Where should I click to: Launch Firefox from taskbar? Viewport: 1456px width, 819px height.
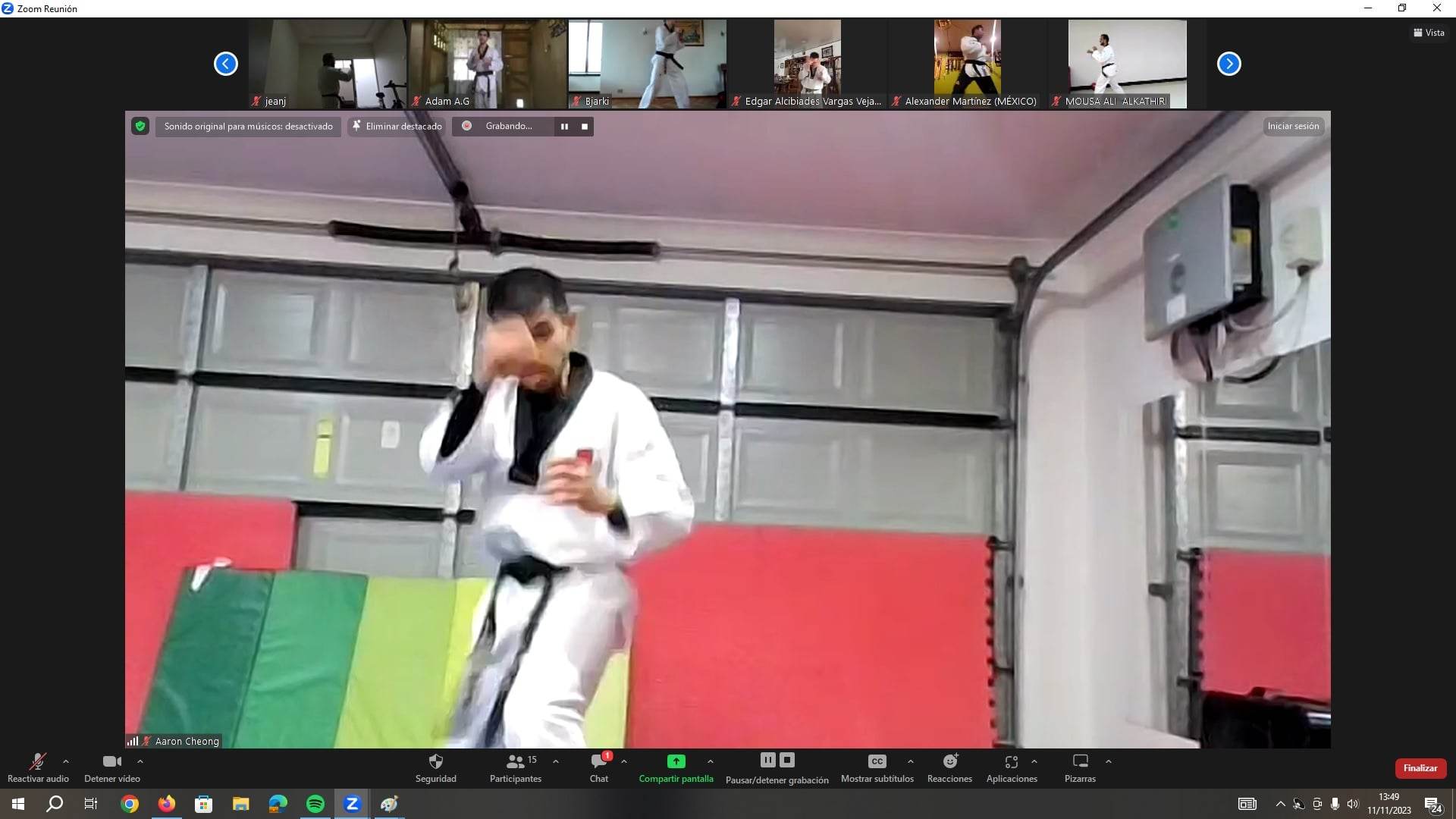coord(166,804)
